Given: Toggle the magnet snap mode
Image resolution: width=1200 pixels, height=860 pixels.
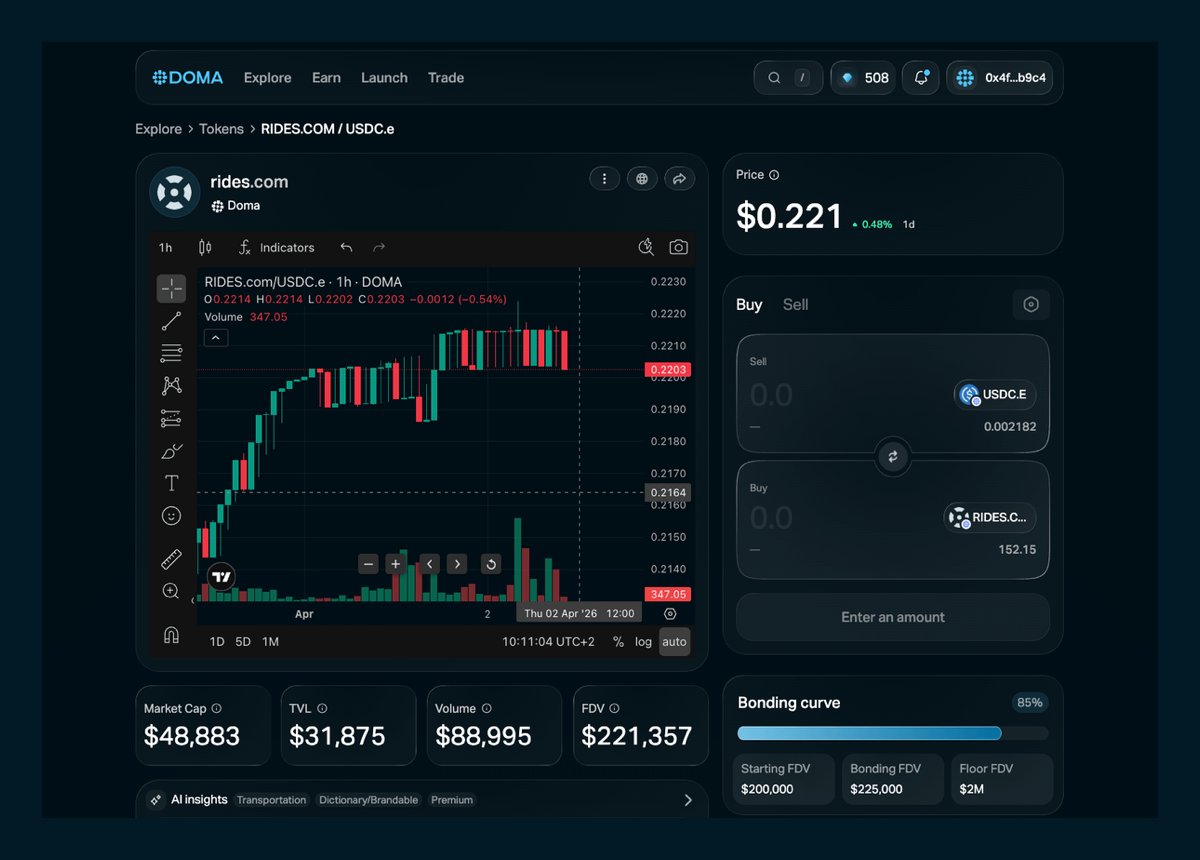Looking at the screenshot, I should tap(171, 635).
